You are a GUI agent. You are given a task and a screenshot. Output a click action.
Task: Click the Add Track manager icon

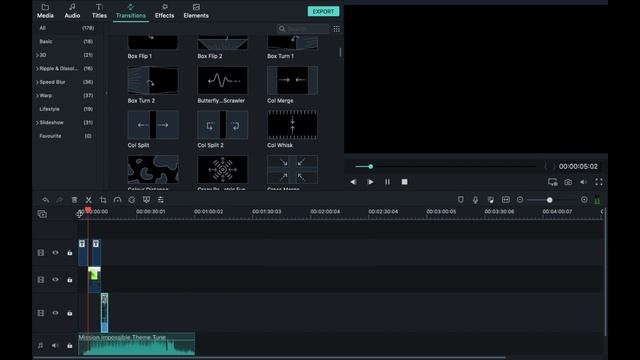pos(42,214)
